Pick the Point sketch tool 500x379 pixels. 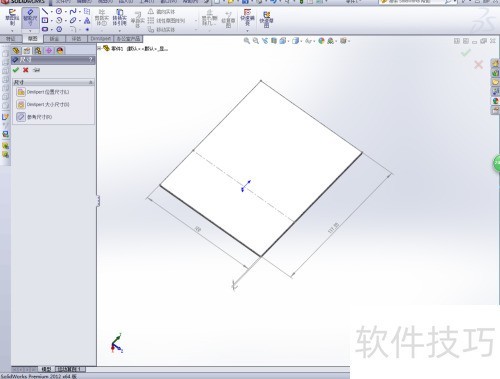point(87,29)
